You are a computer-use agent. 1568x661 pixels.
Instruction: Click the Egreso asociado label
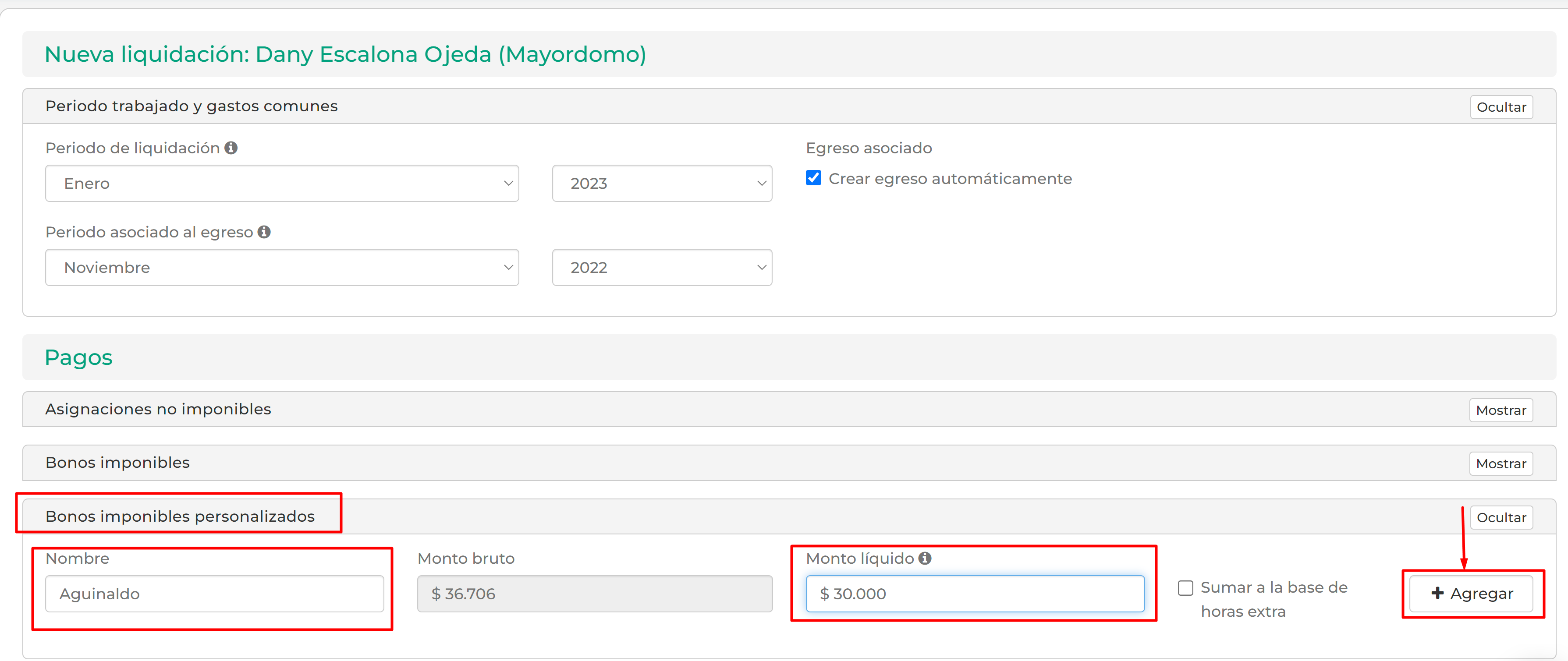[869, 148]
